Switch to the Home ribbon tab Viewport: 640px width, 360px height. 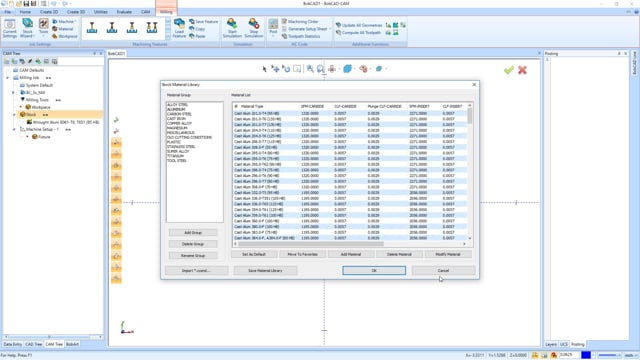pos(25,12)
